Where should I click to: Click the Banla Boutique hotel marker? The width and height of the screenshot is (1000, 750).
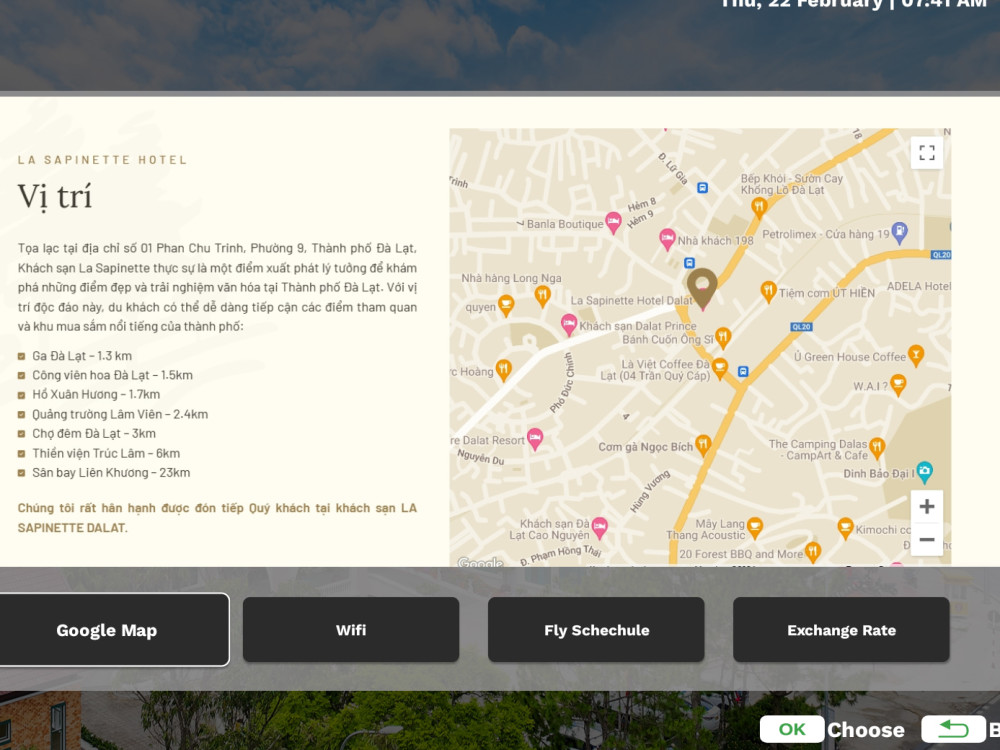coord(613,222)
